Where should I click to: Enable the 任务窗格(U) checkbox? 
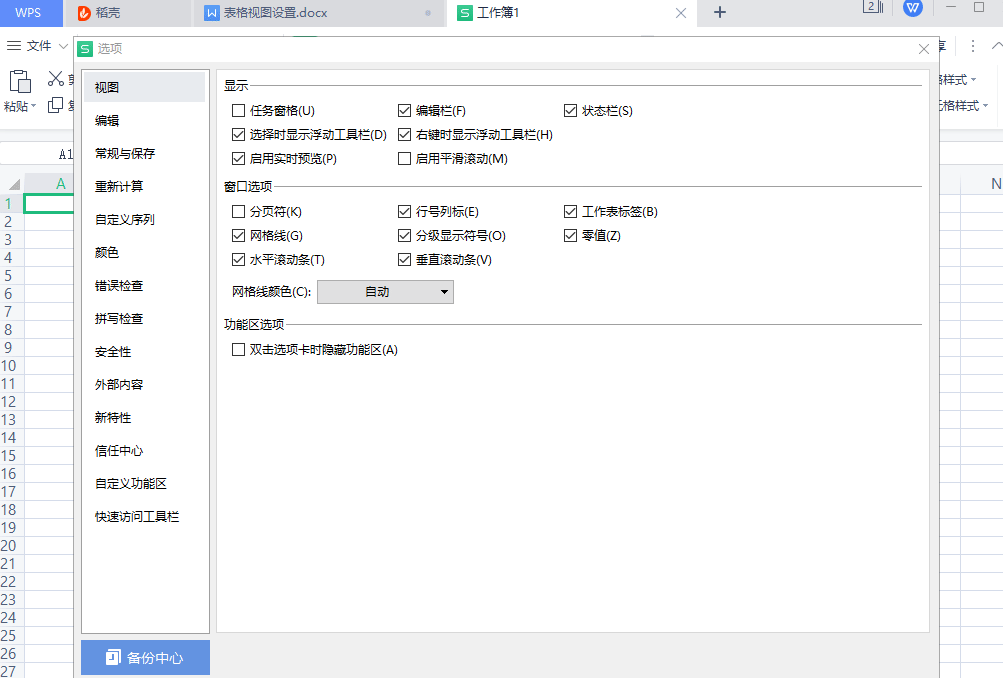pos(239,111)
